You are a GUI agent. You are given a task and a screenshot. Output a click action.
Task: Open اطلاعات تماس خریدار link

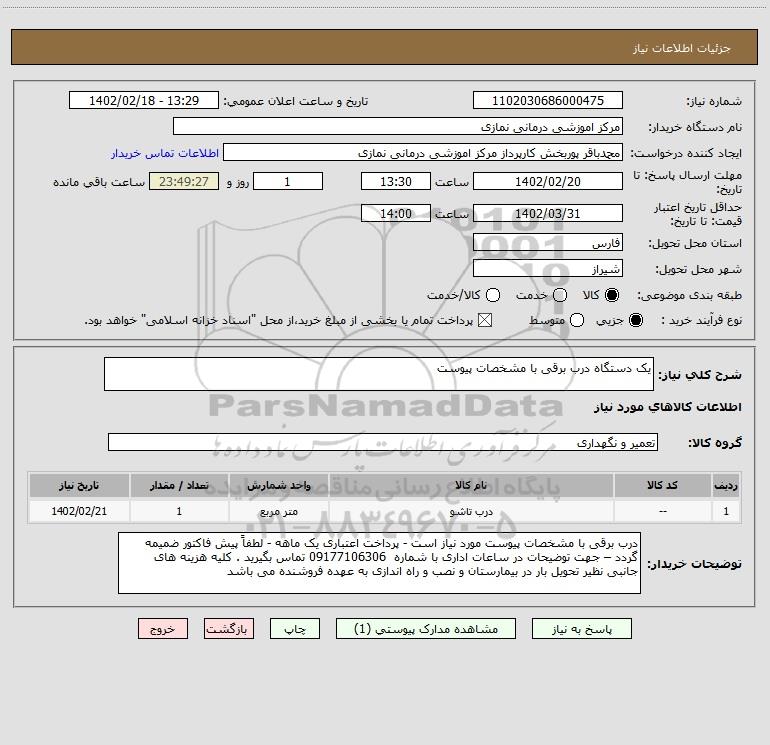tap(165, 153)
